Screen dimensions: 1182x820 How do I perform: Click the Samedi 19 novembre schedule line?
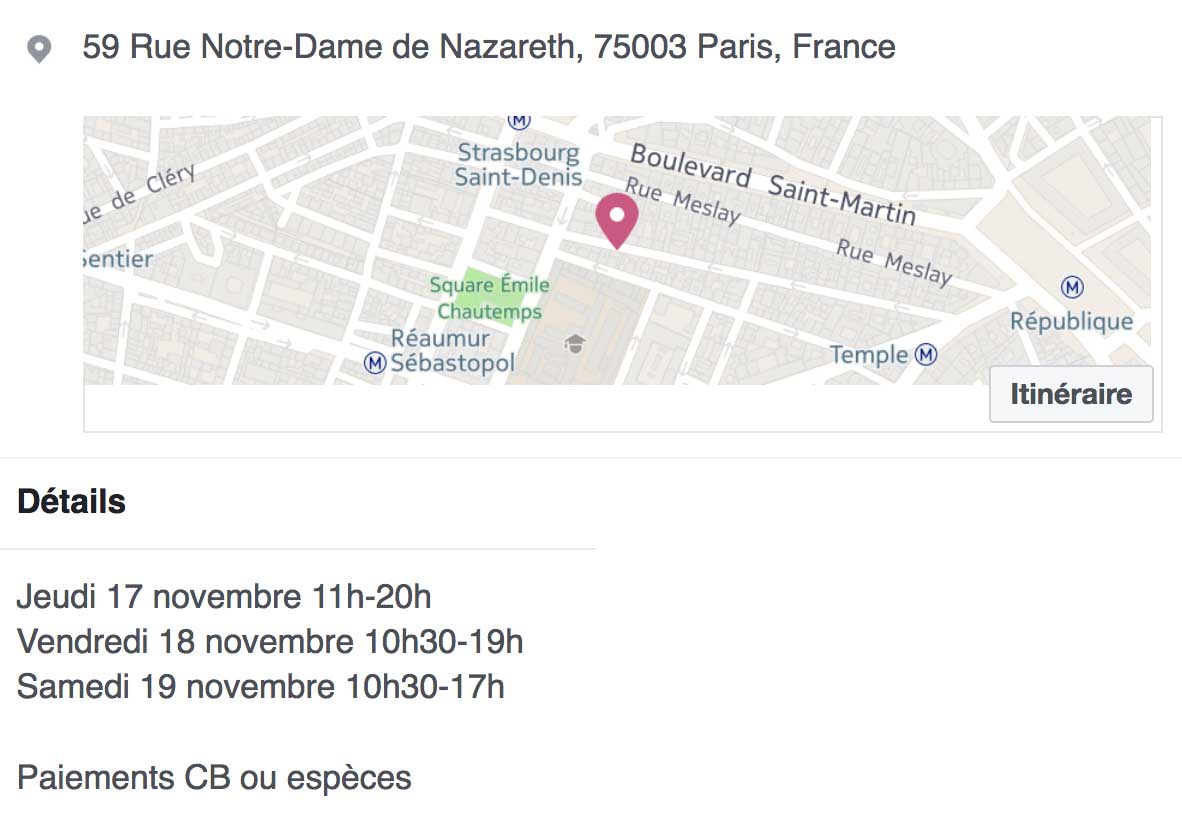coord(261,687)
